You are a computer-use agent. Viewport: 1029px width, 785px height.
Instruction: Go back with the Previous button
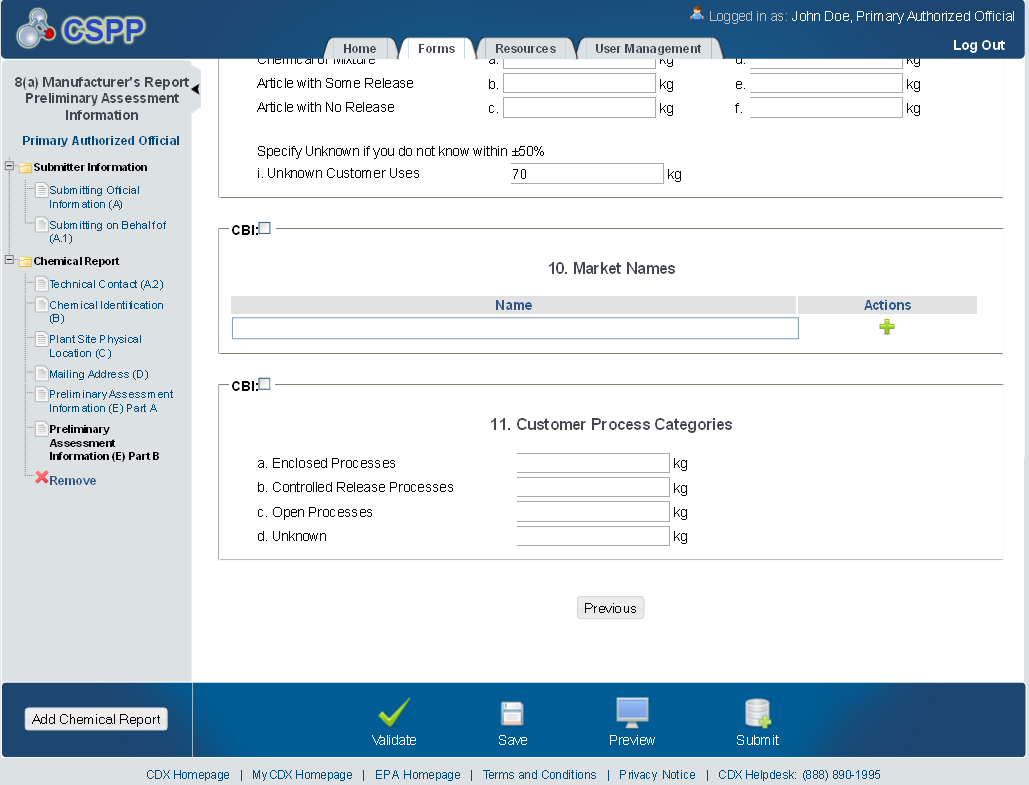click(610, 608)
